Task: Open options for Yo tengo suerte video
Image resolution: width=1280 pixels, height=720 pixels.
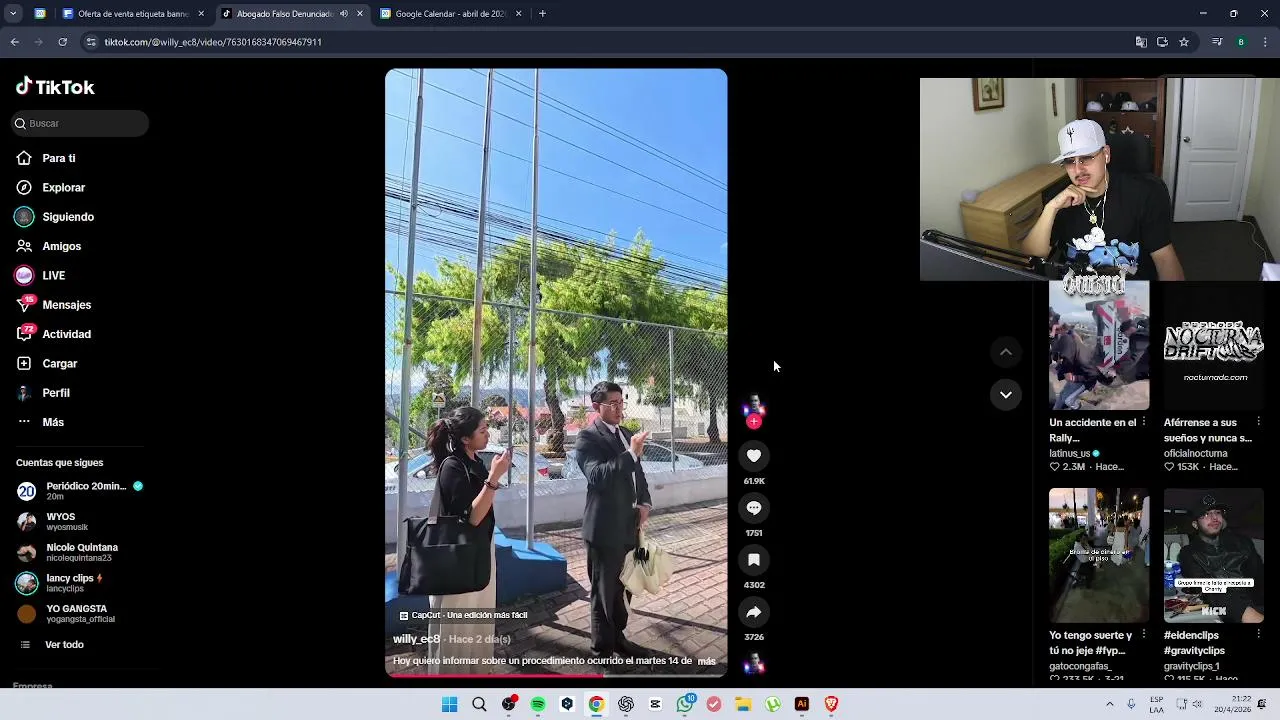Action: click(1144, 634)
